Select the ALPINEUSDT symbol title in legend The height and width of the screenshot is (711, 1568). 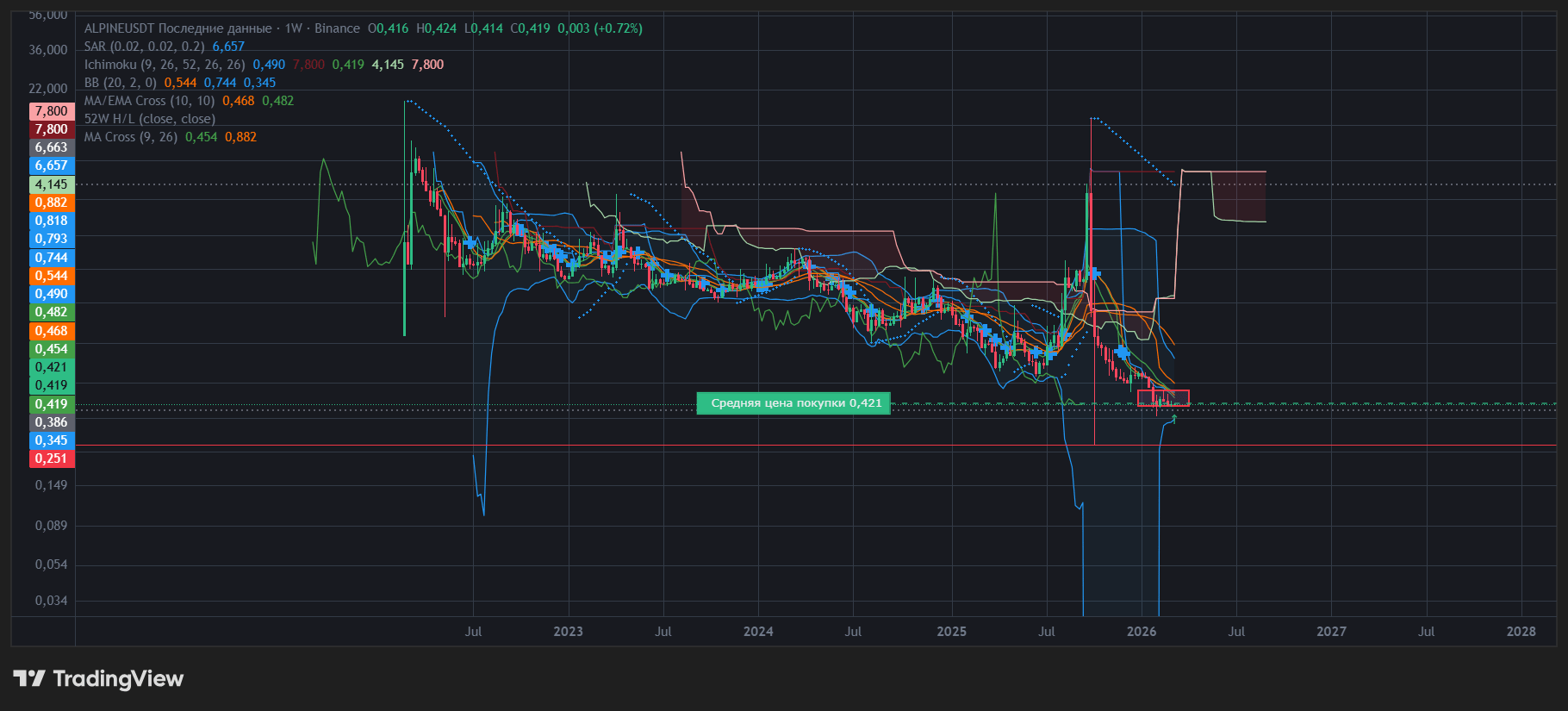(119, 28)
